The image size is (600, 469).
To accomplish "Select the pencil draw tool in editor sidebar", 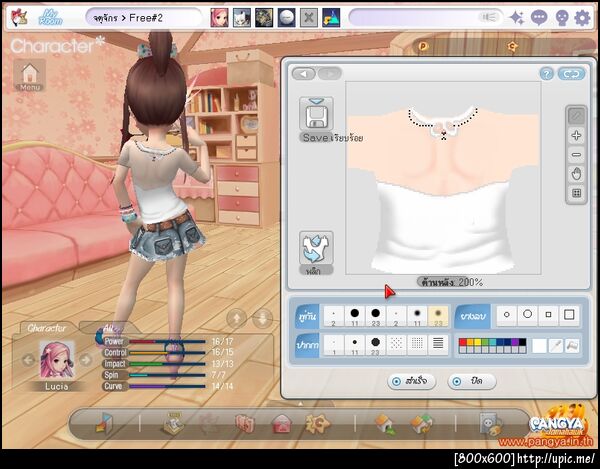I will click(x=576, y=116).
